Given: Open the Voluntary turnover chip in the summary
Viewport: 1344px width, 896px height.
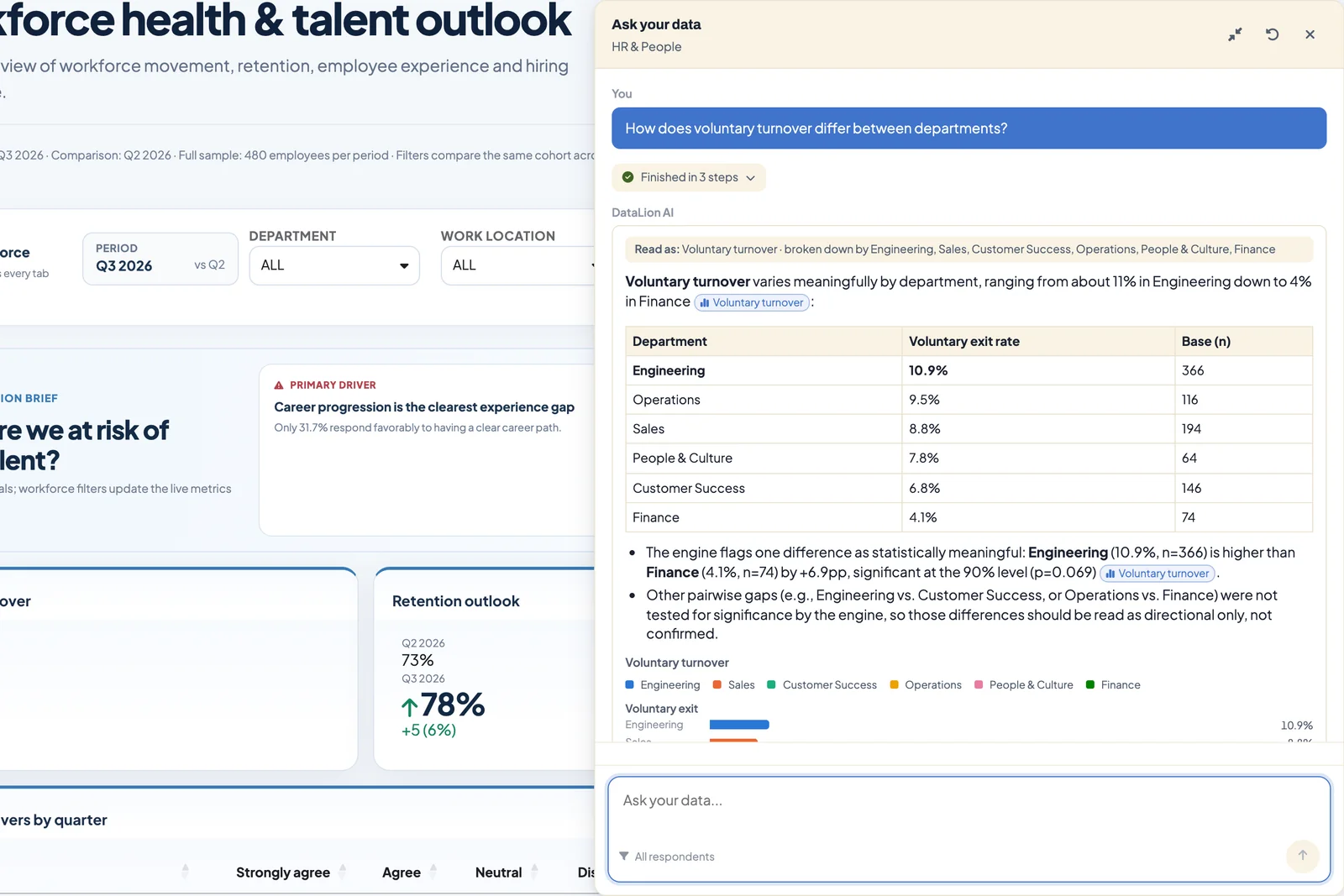Looking at the screenshot, I should click(752, 302).
